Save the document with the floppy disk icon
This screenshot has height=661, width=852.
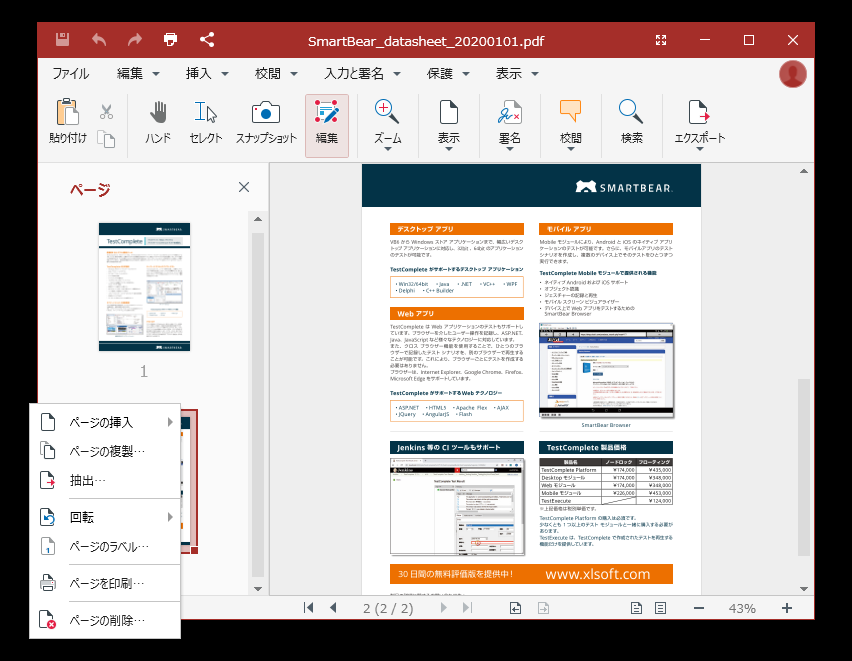point(62,40)
